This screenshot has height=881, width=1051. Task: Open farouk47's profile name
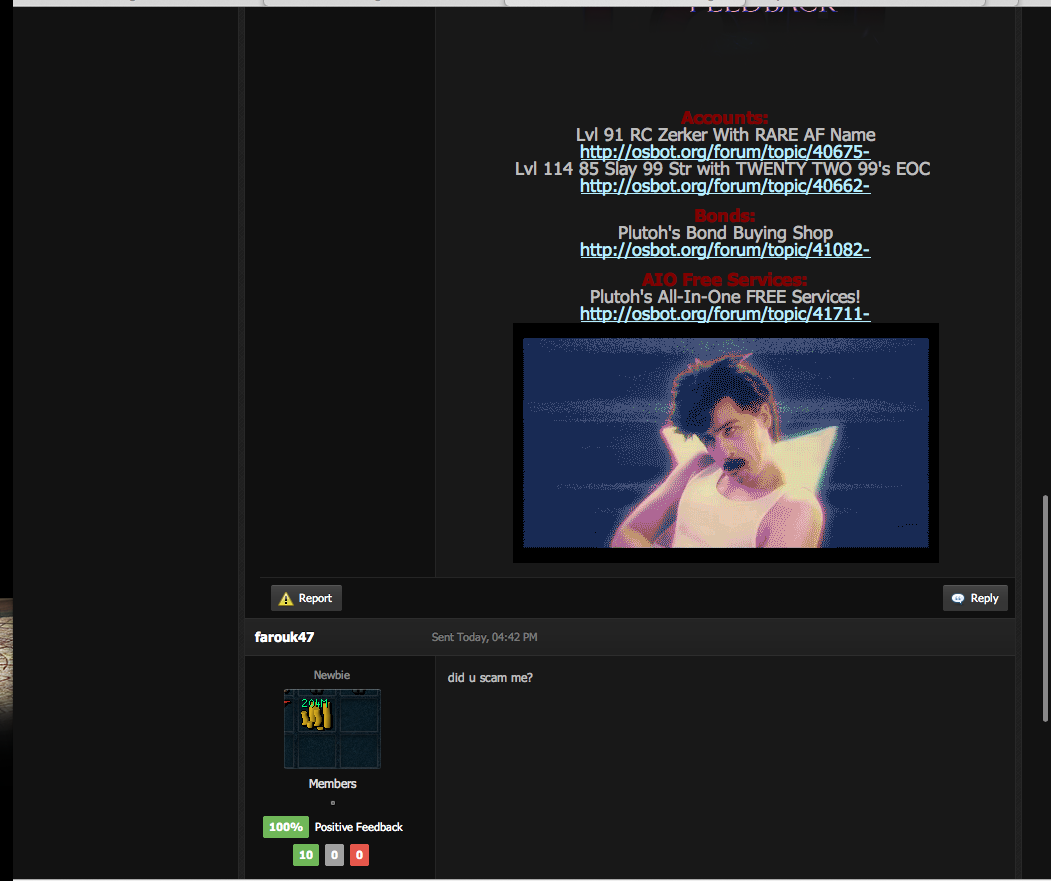coord(284,637)
